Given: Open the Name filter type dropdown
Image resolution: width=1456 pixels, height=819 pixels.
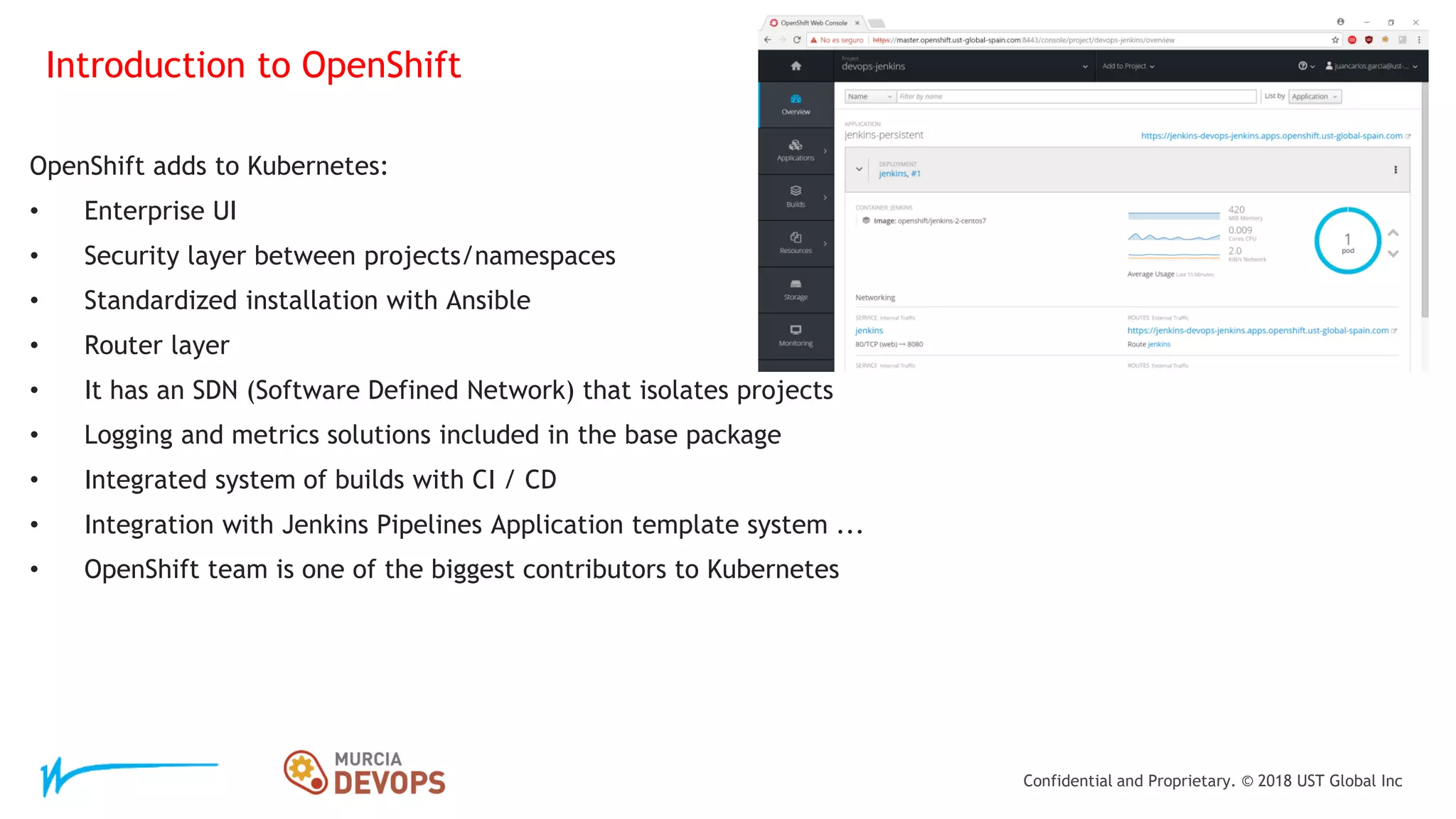Looking at the screenshot, I should click(x=869, y=96).
